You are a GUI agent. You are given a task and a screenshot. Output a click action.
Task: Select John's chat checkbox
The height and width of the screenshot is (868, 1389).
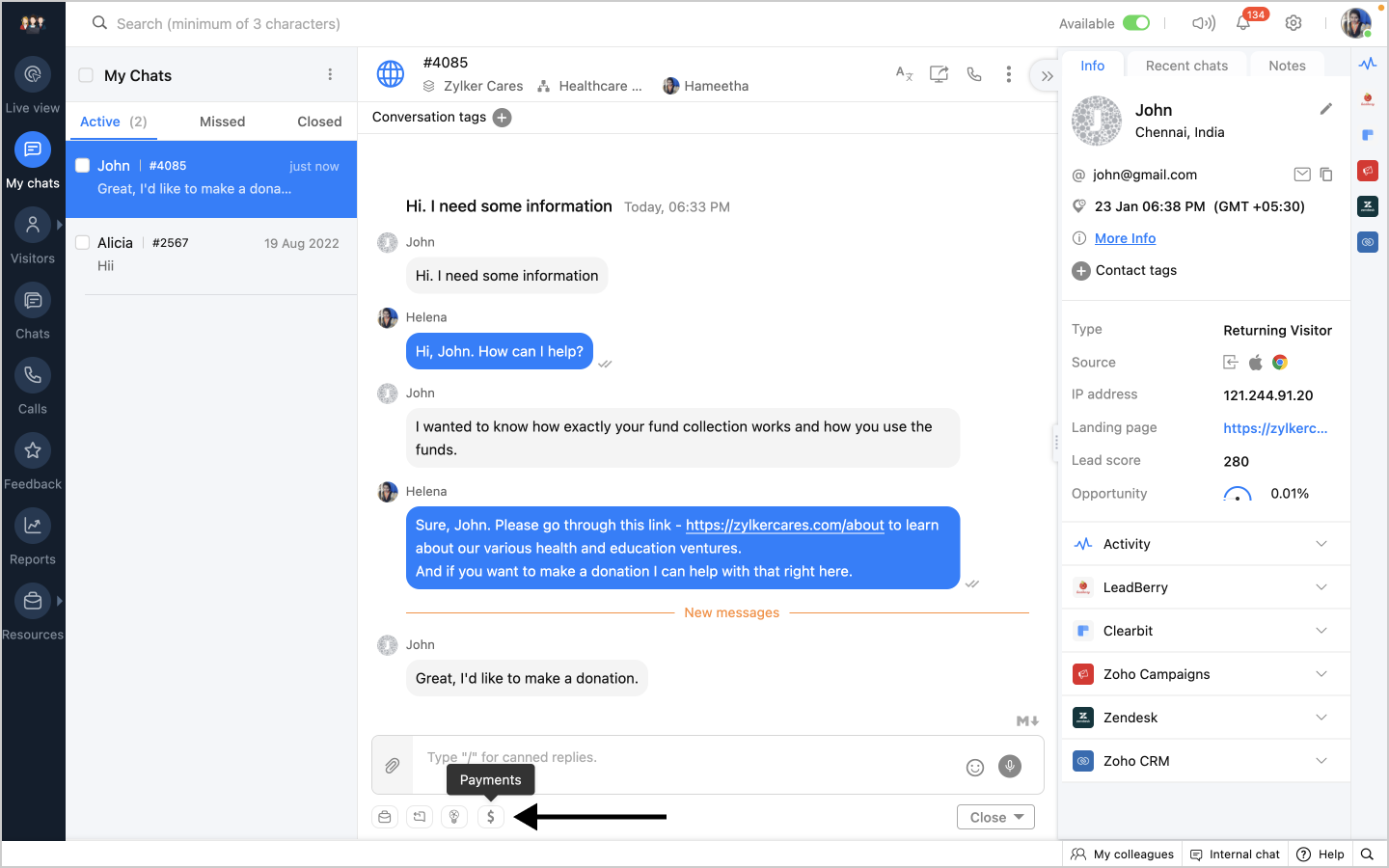click(x=83, y=165)
